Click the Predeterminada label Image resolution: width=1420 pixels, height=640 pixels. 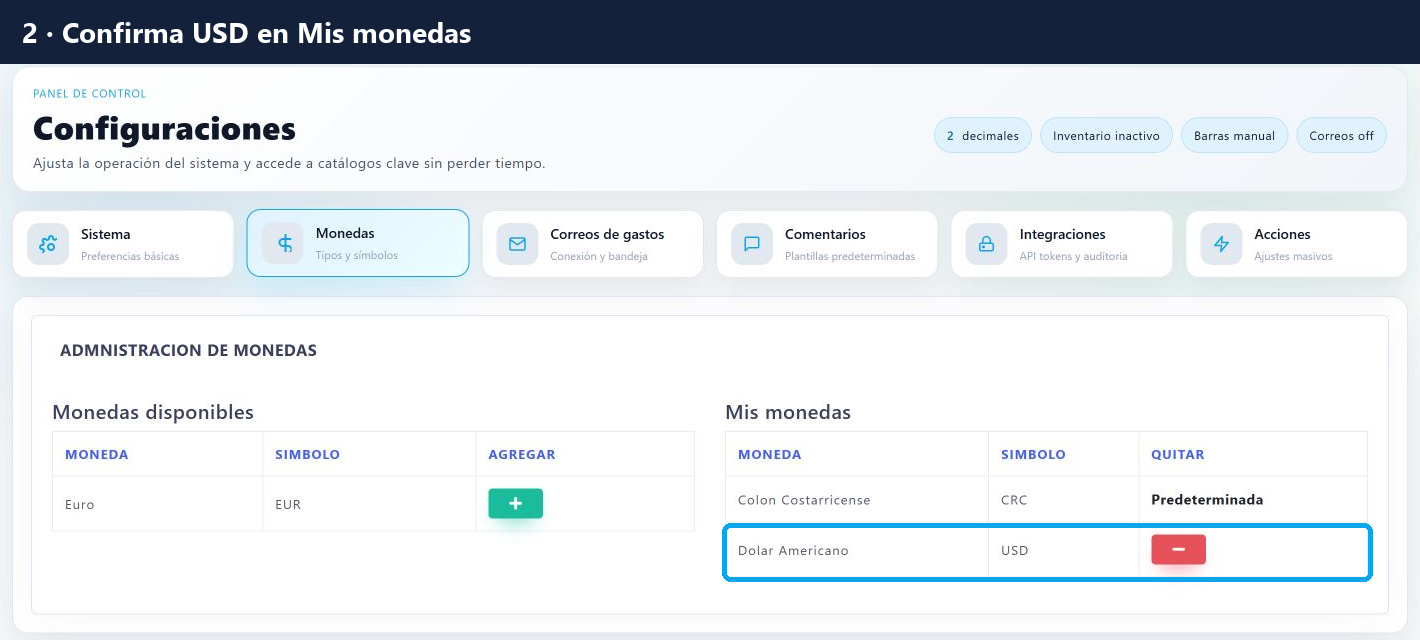click(x=1207, y=499)
